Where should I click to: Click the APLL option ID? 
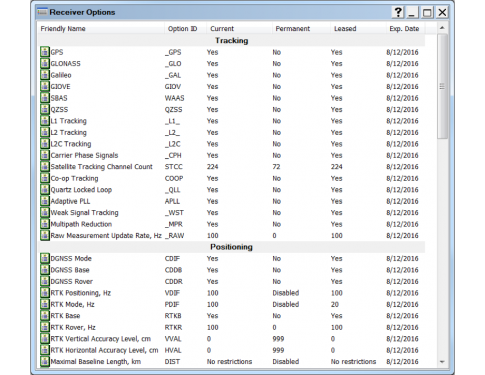coord(172,201)
